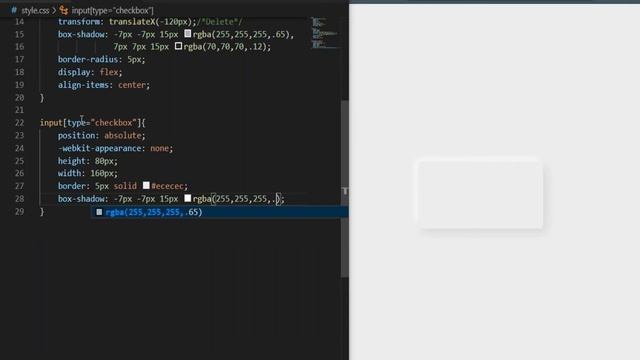The height and width of the screenshot is (360, 640).
Task: Click the "-webkit-appearance: none;" declaration
Action: click(x=115, y=148)
